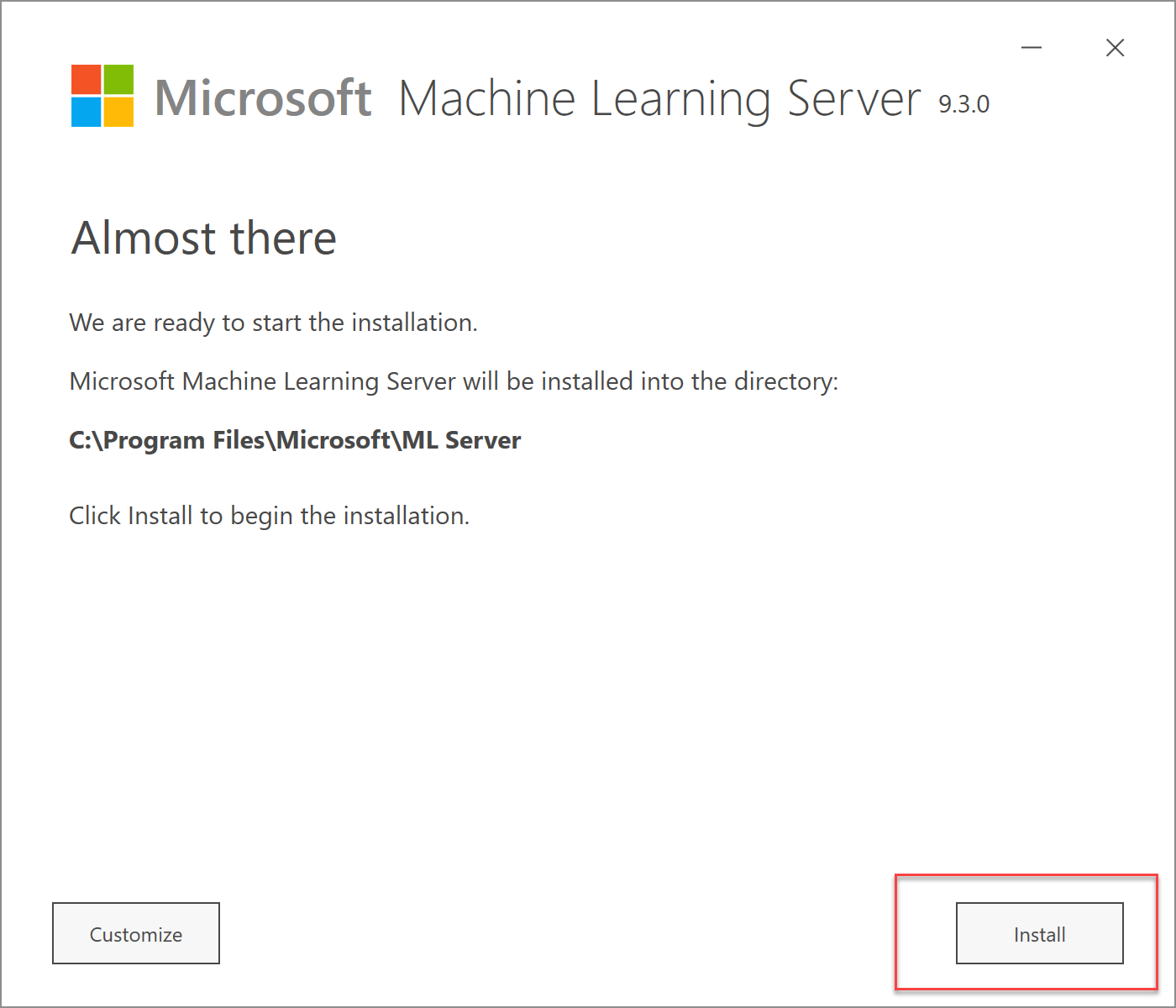Click the blue square of Microsoft logo
Image resolution: width=1176 pixels, height=1008 pixels.
point(86,113)
